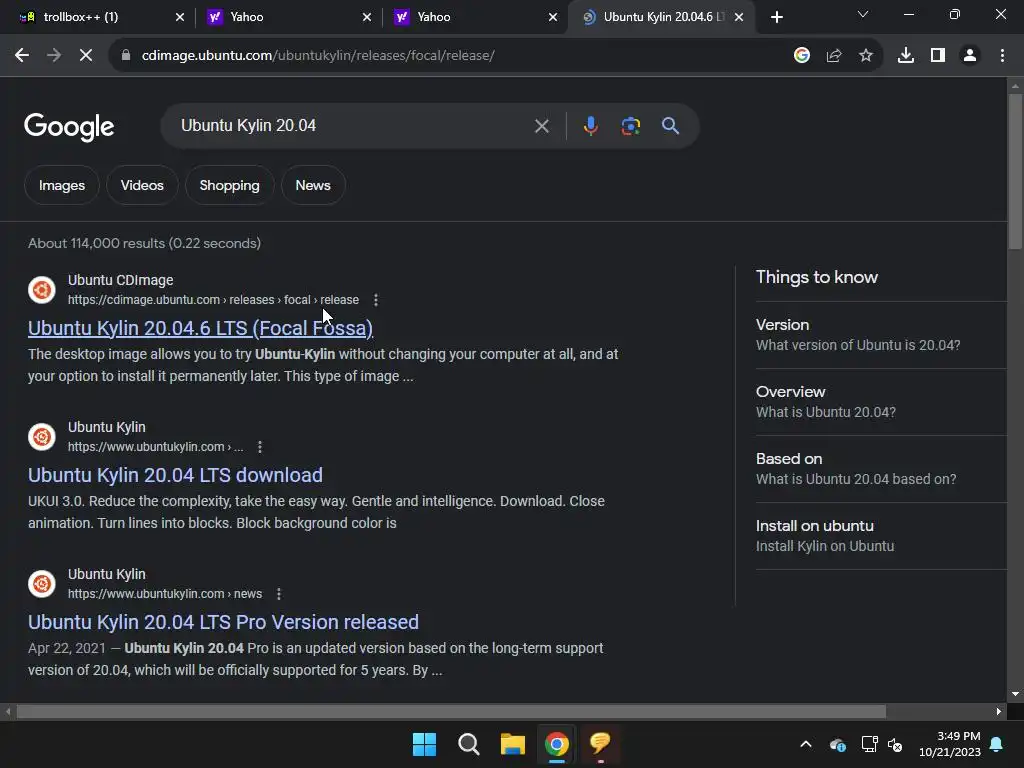Open Ubuntu Kylin 20.04 LTS Pro Version released
1024x768 pixels.
[x=223, y=622]
